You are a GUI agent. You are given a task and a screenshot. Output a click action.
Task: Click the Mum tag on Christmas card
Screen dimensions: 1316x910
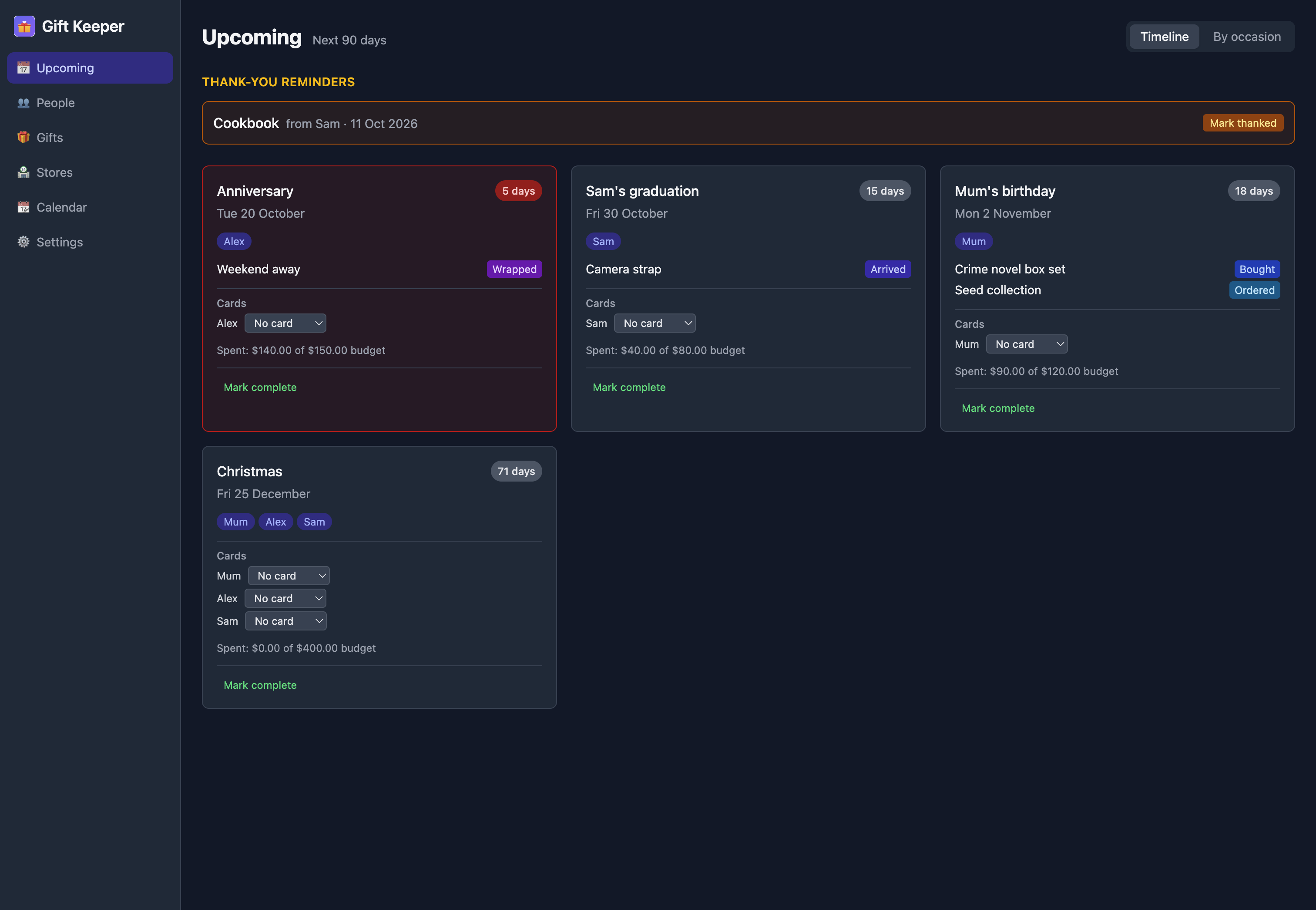tap(235, 522)
